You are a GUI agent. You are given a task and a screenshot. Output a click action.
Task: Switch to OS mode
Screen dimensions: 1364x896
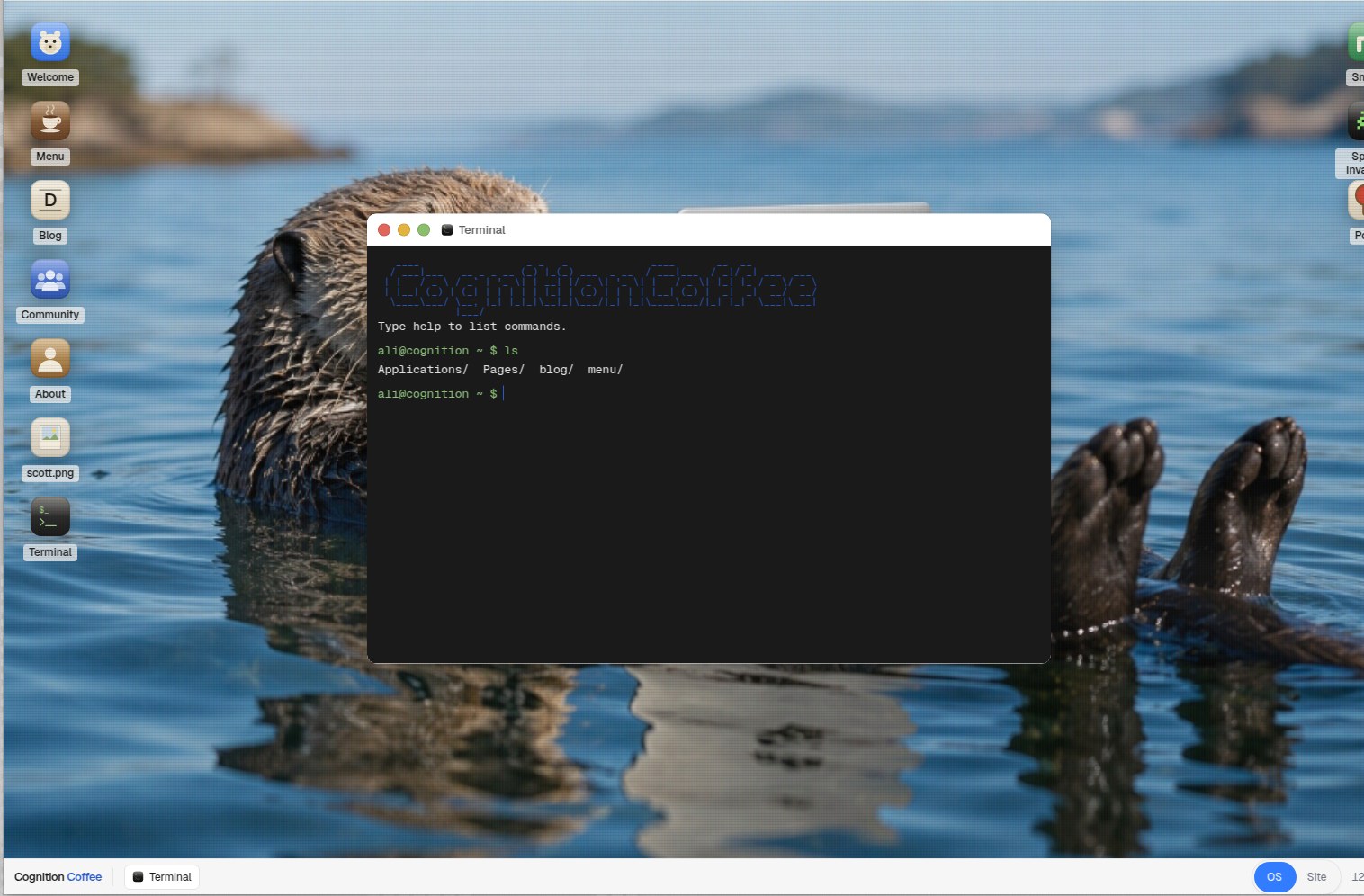(1274, 877)
